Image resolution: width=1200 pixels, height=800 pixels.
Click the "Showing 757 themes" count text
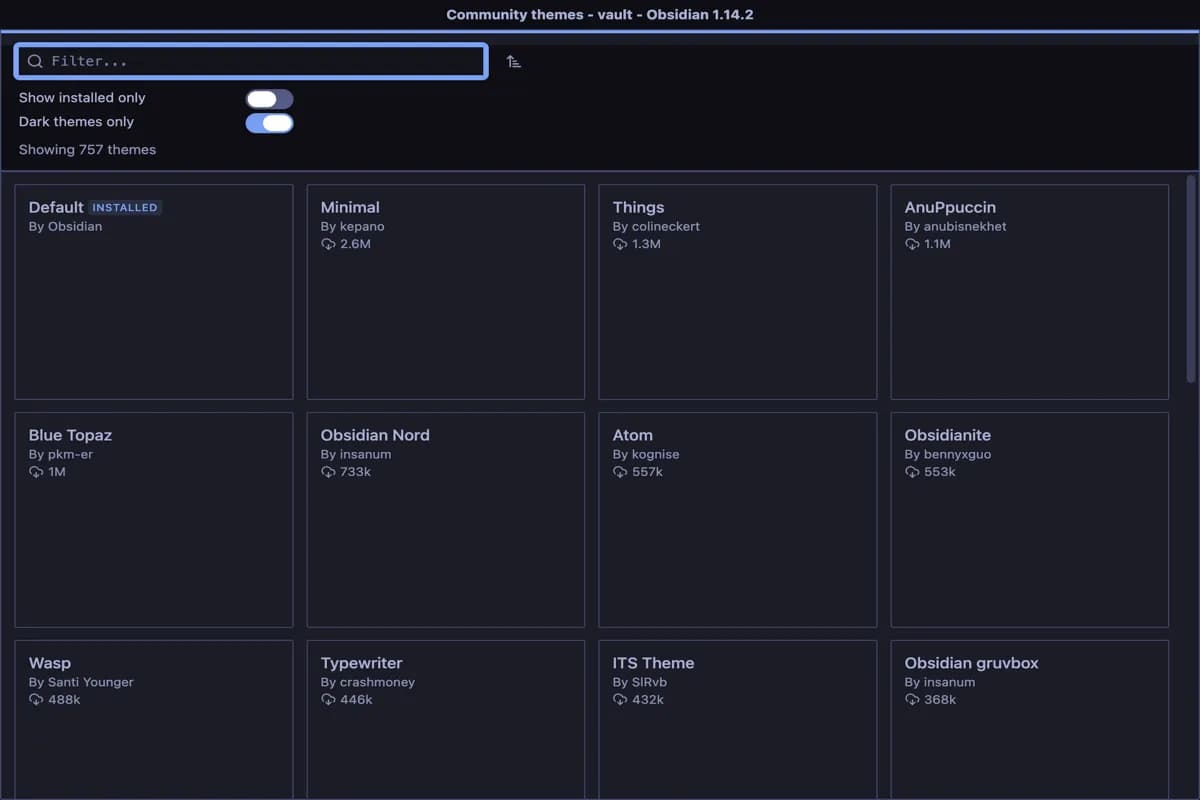tap(87, 150)
